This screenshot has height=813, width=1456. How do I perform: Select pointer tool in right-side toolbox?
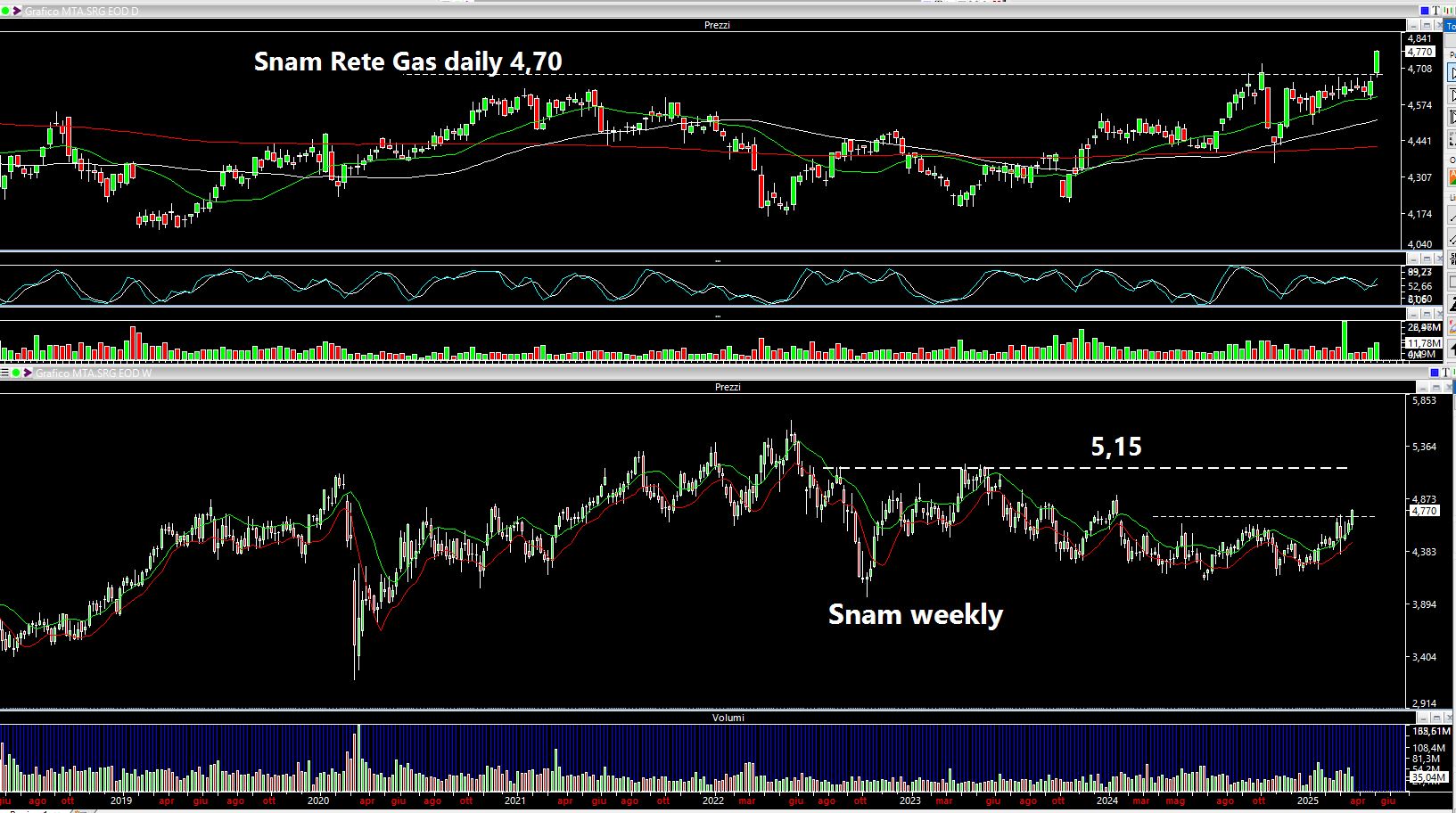[x=1451, y=73]
